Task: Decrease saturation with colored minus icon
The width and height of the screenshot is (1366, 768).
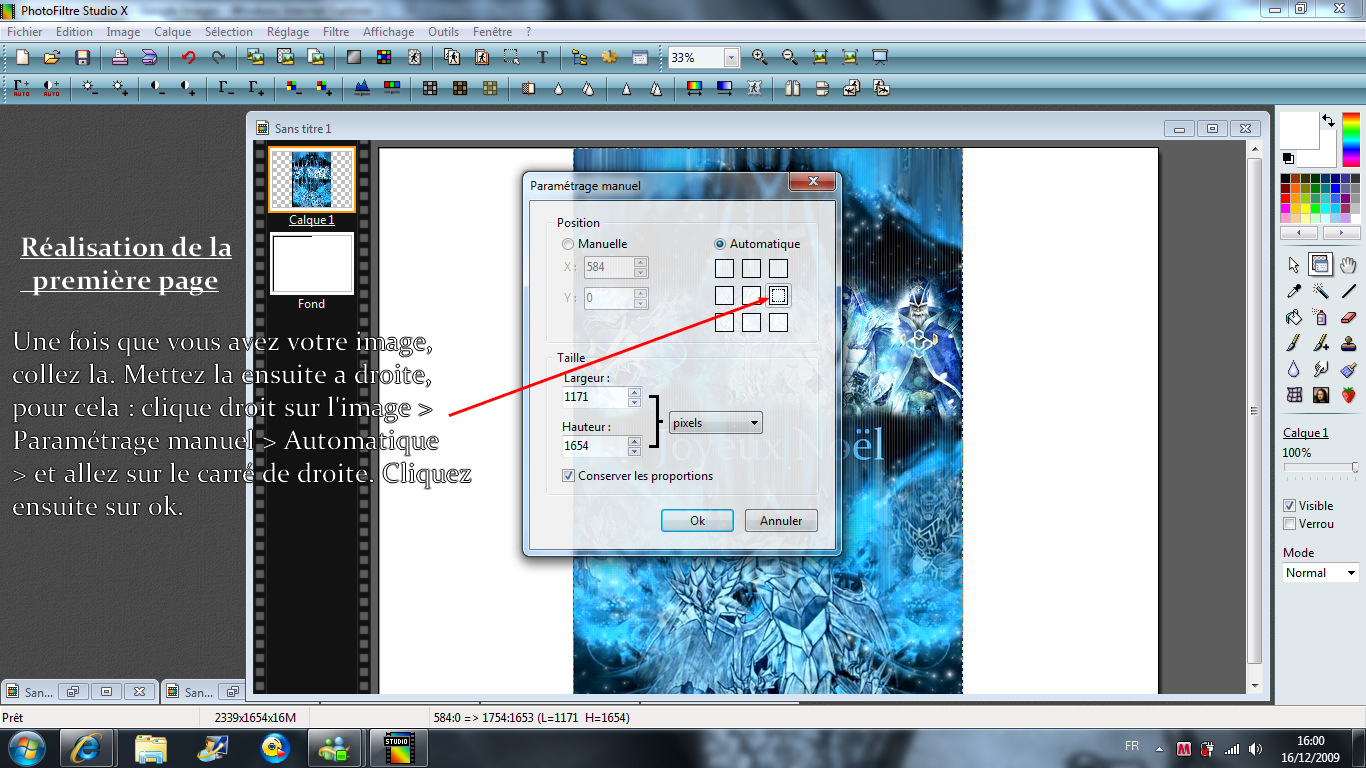Action: coord(293,88)
